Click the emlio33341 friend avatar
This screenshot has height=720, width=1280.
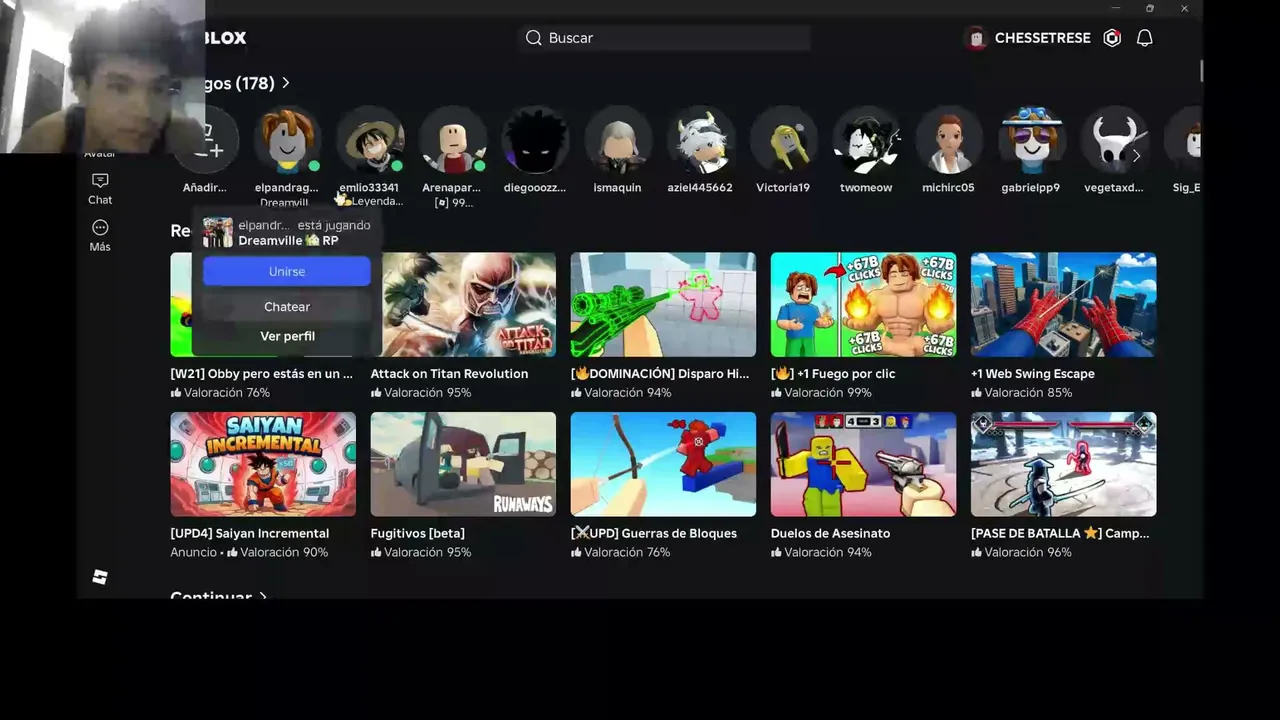pos(370,140)
